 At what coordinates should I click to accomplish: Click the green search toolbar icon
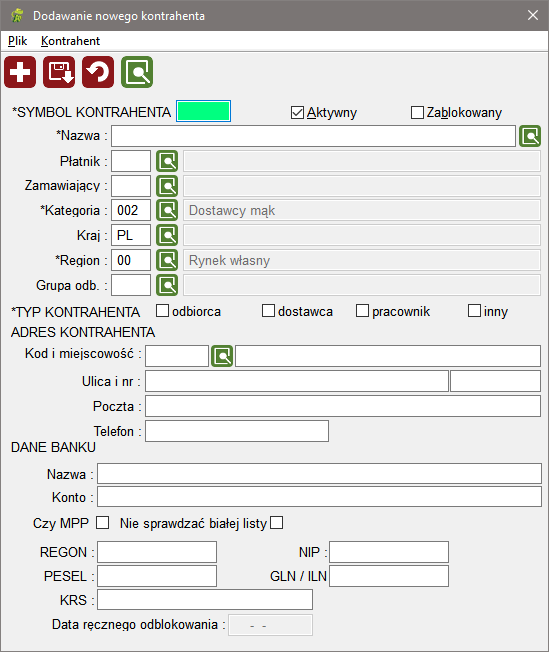[x=137, y=72]
